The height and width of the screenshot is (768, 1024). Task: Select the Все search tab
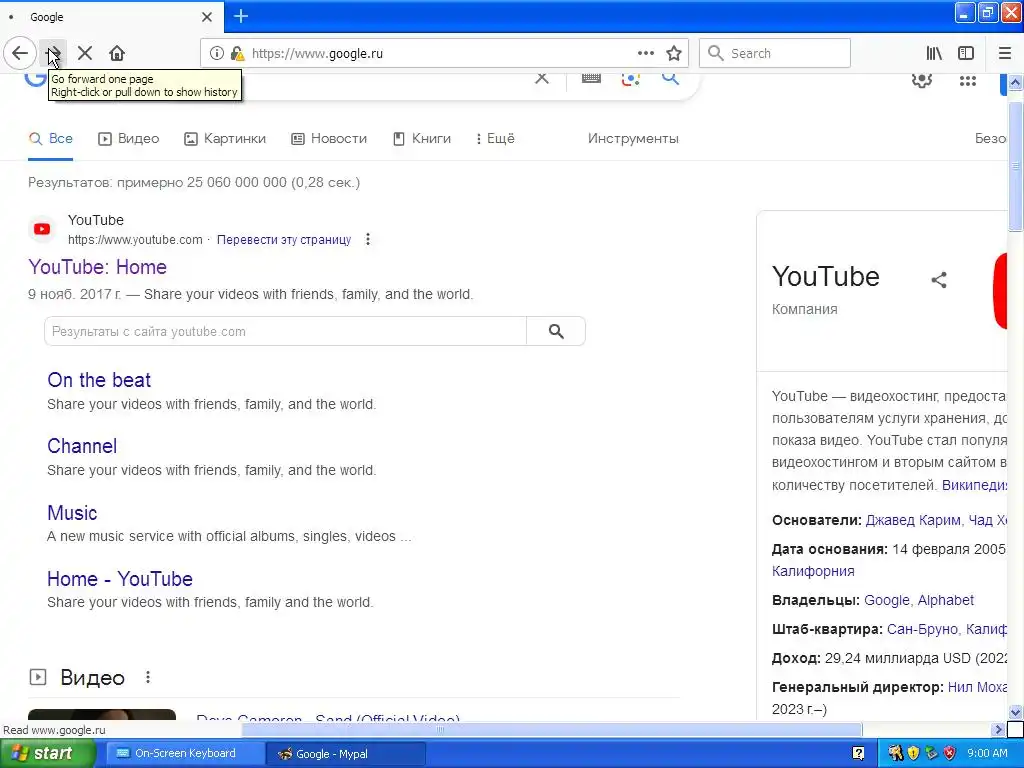pos(50,138)
